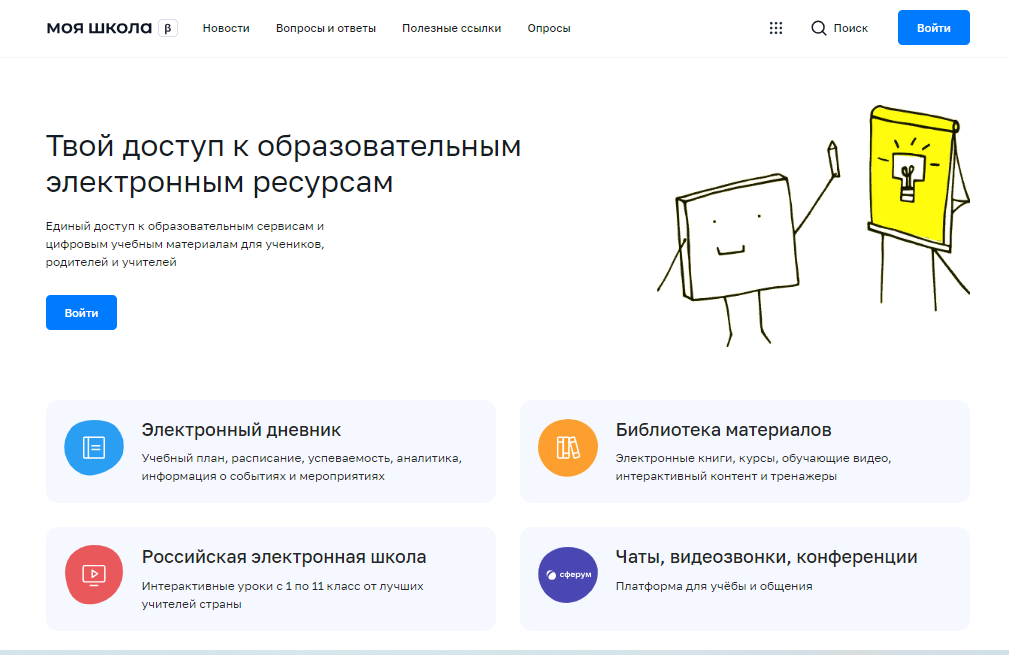Go to Полезные ссылки page

(452, 28)
